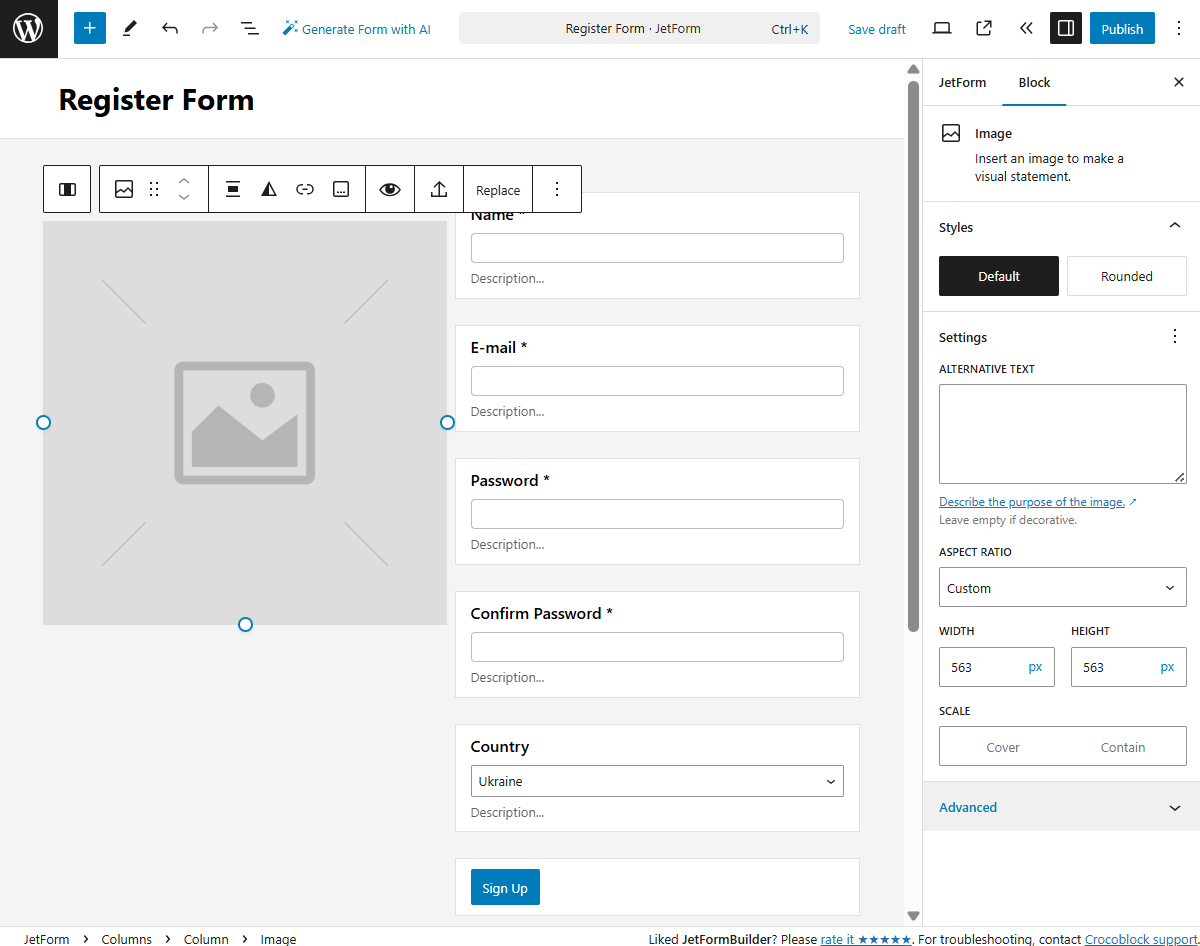Open the Aspect Ratio dropdown
Viewport: 1200px width, 946px height.
(x=1062, y=587)
